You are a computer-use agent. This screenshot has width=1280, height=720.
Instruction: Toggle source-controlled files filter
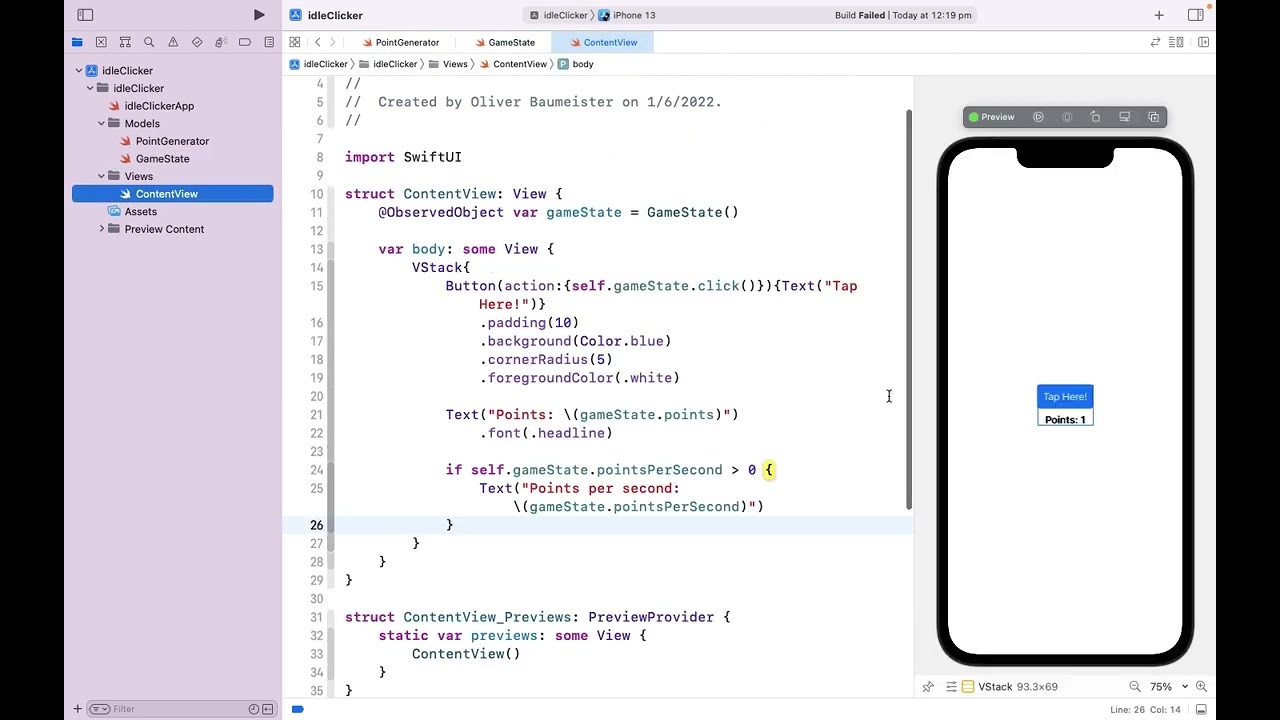click(267, 709)
